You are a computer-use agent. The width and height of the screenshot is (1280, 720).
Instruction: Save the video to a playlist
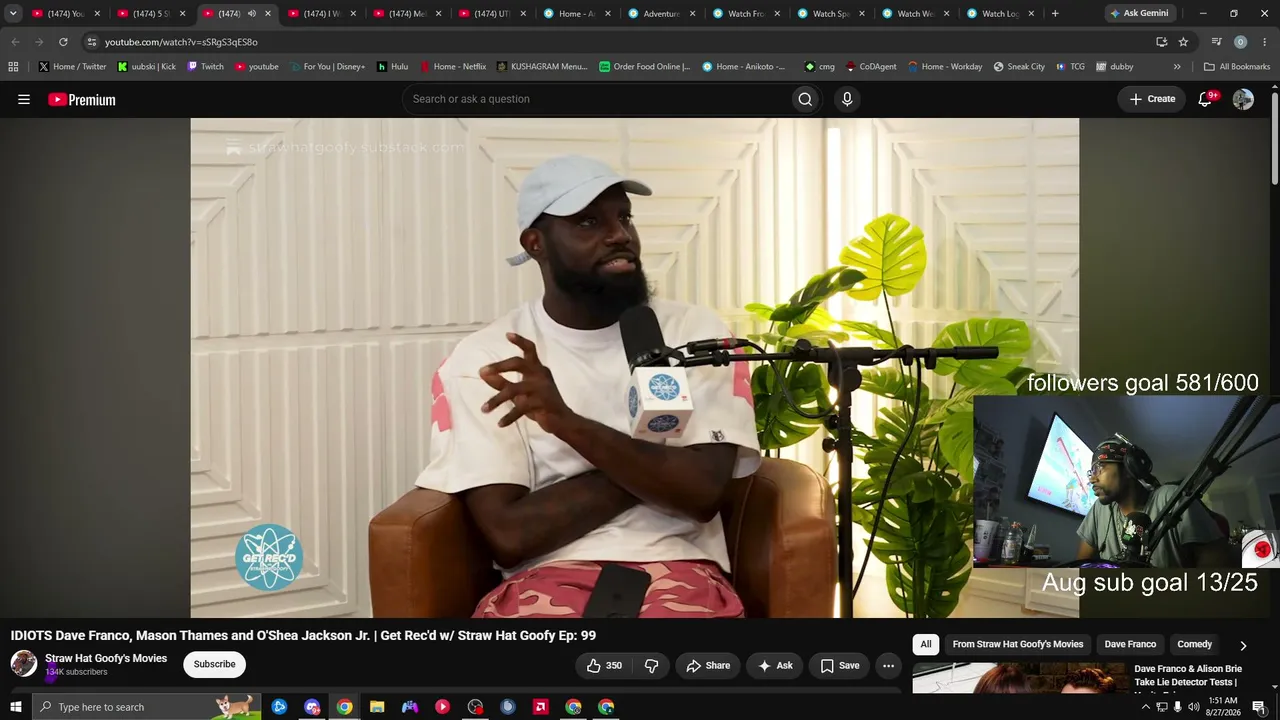pyautogui.click(x=840, y=666)
